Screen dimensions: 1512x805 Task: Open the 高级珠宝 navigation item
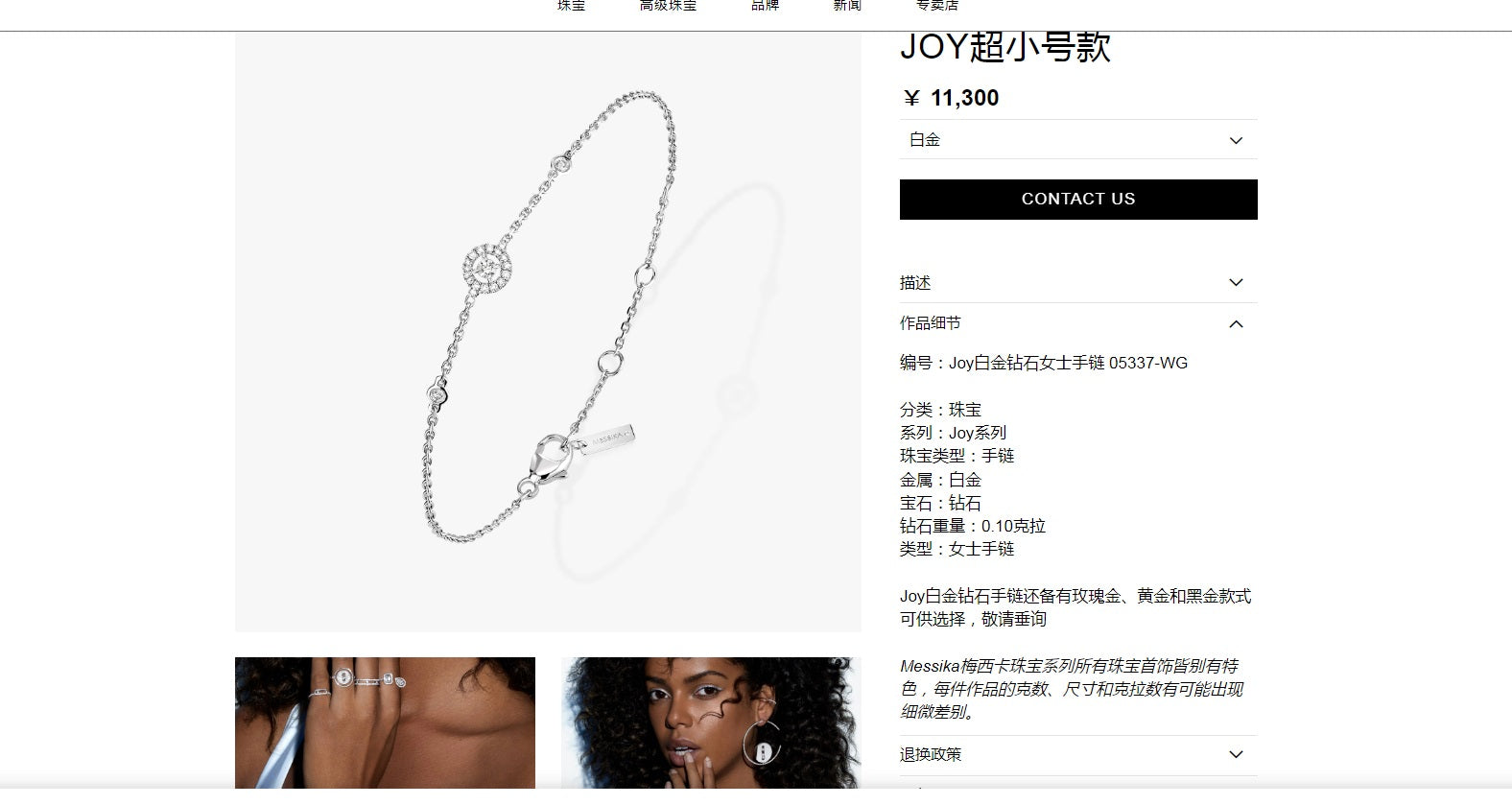click(x=668, y=6)
